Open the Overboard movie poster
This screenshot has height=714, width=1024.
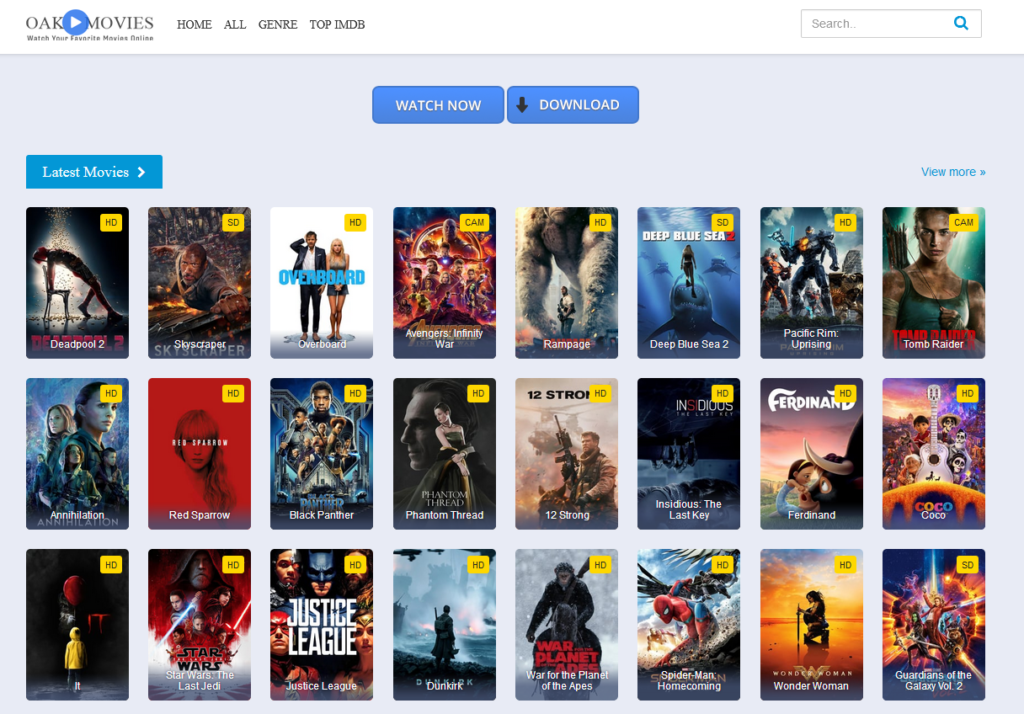tap(321, 283)
